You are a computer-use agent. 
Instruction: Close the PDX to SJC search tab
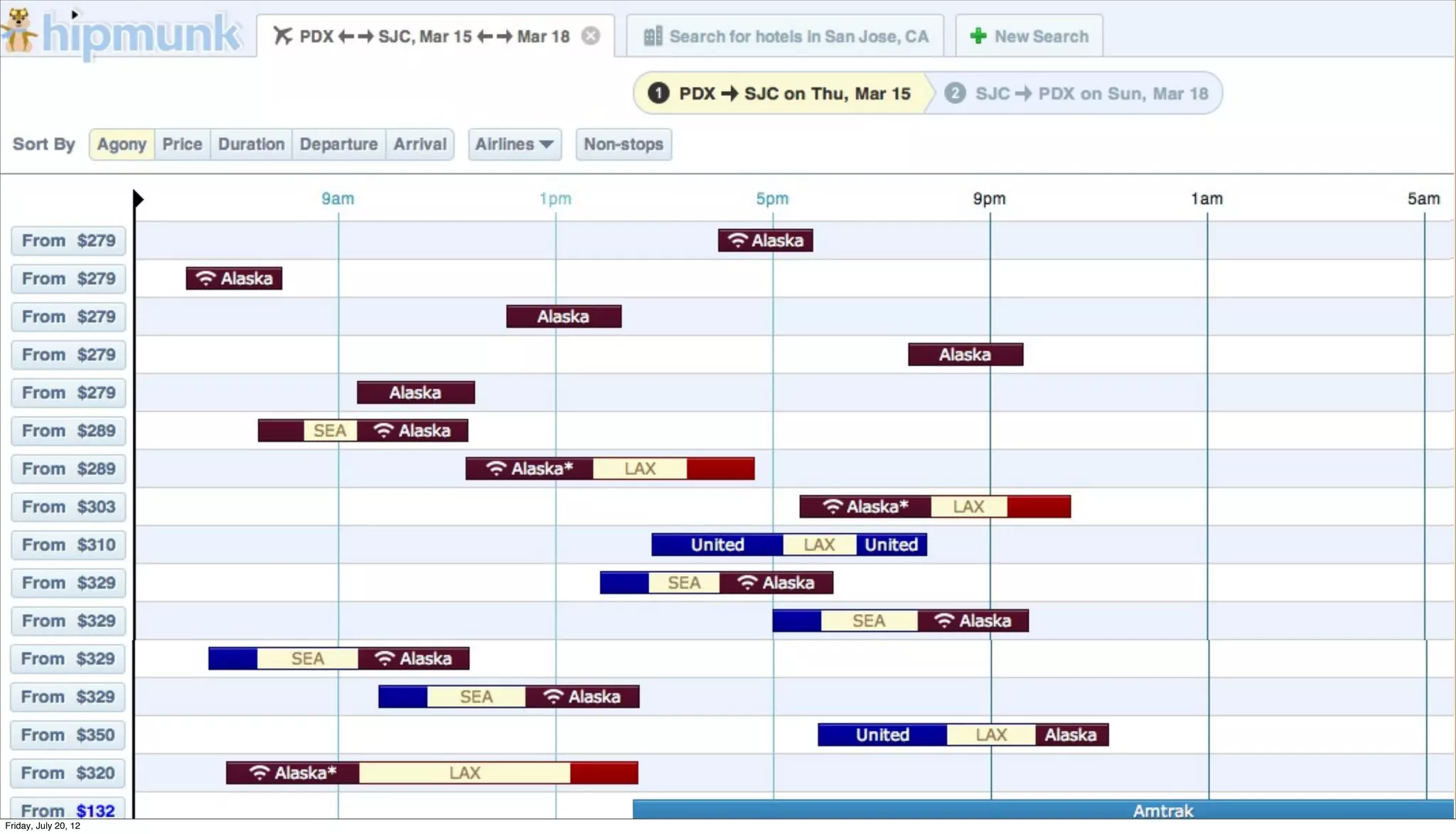click(590, 36)
